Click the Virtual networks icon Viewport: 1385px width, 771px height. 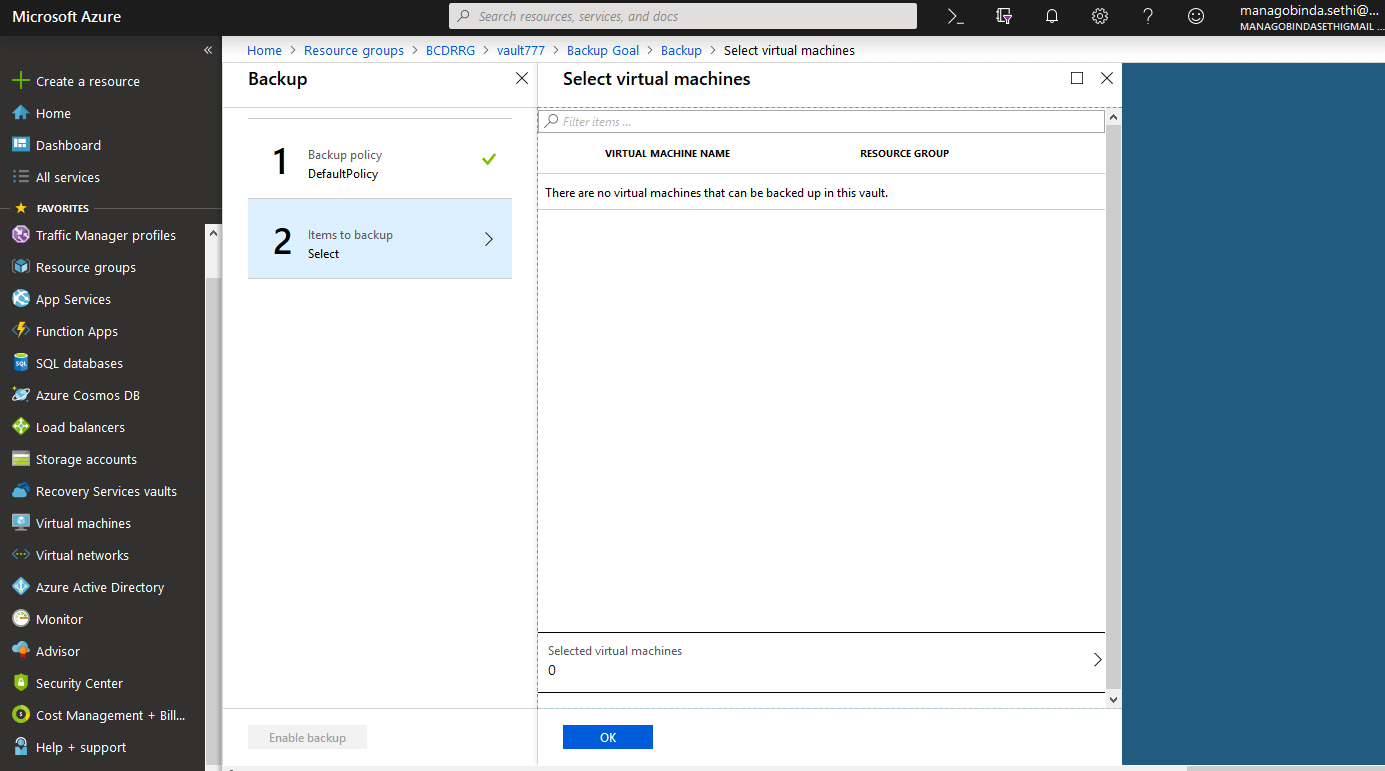(20, 555)
